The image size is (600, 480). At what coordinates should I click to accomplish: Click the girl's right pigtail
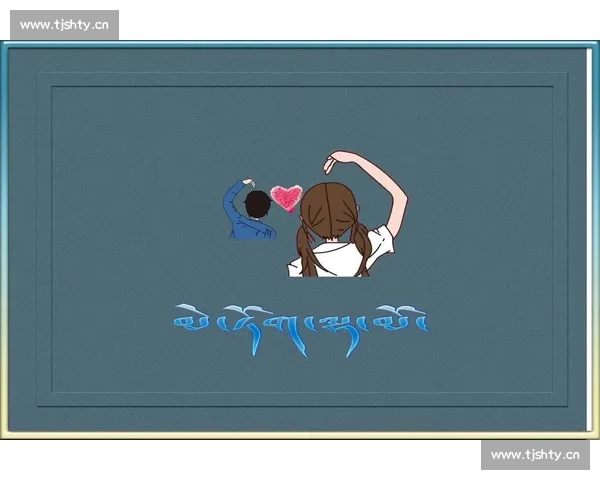(361, 250)
